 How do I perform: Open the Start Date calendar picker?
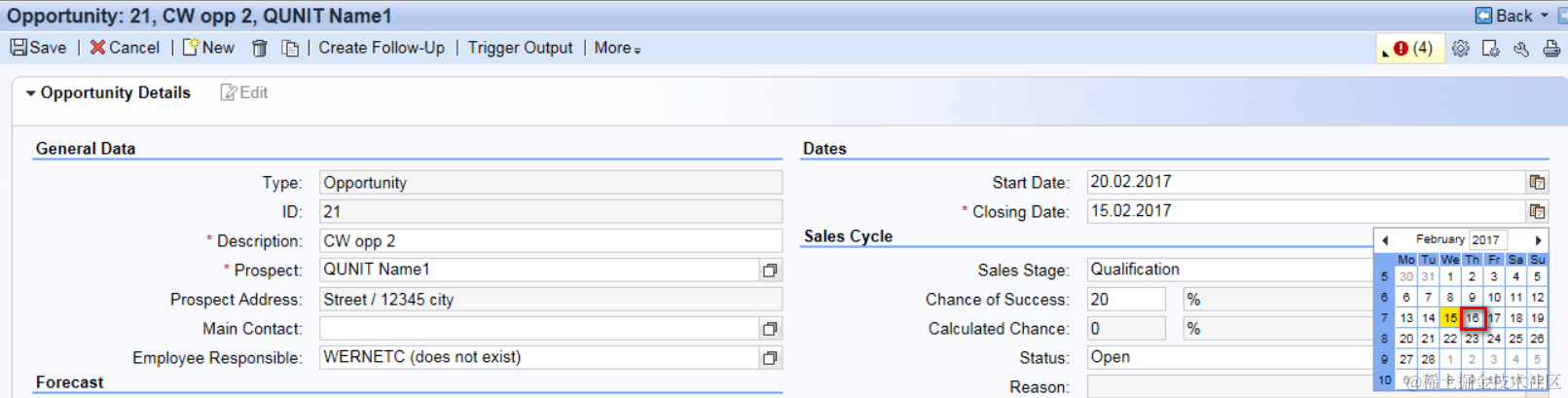coord(1537,182)
